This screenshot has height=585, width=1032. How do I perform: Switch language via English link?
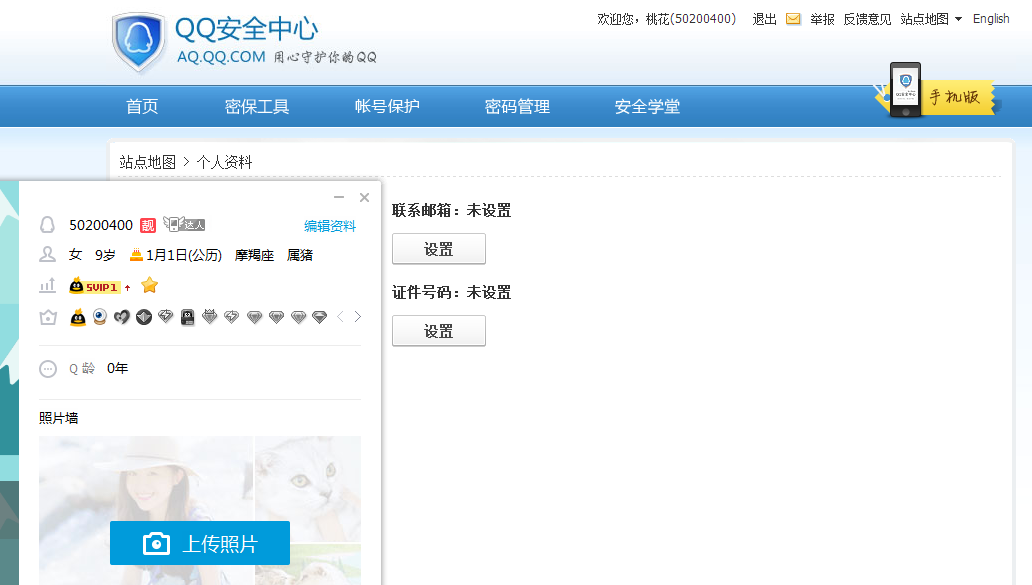click(x=991, y=18)
